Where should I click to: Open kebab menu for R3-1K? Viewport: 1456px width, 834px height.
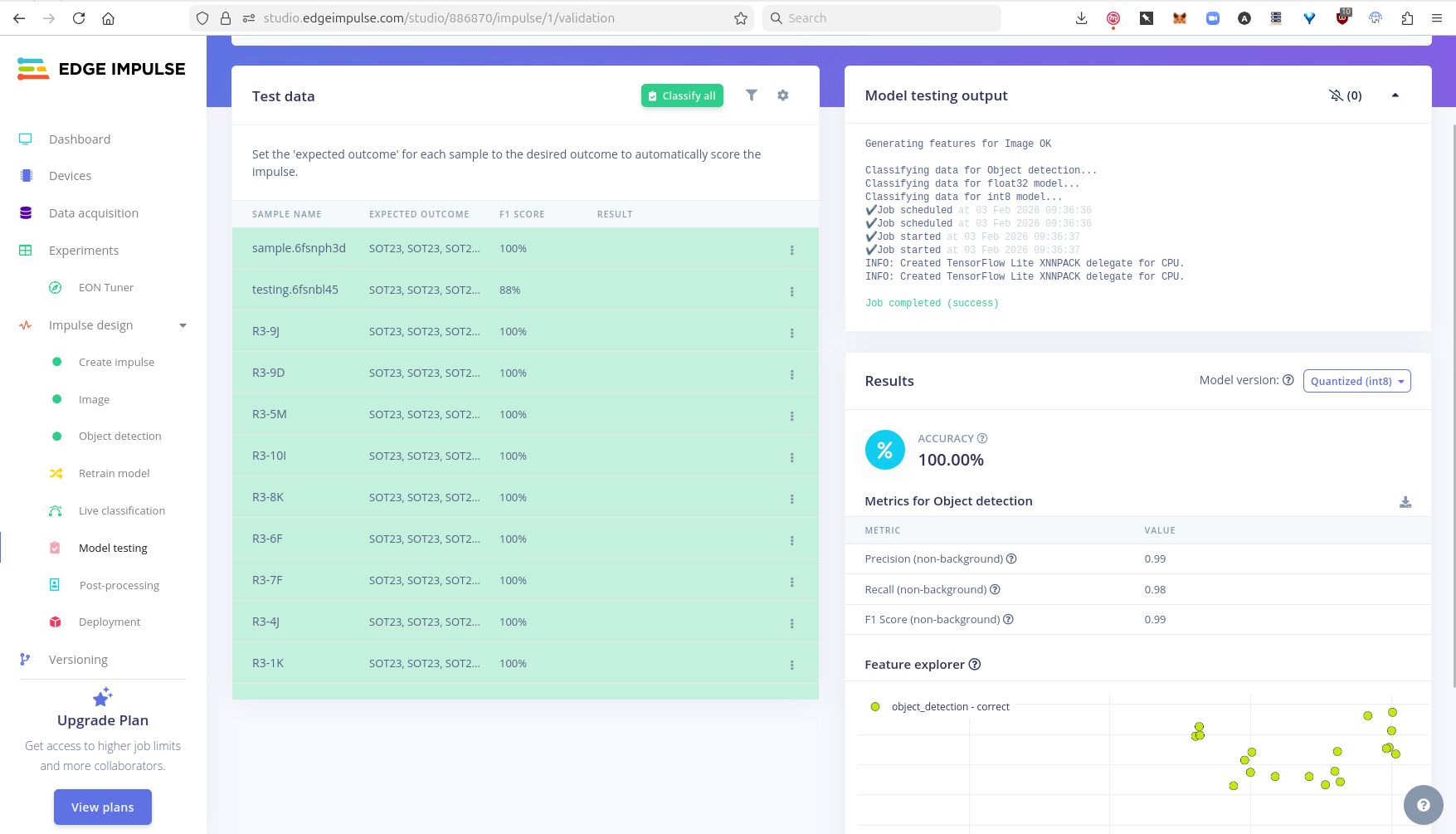click(x=792, y=665)
